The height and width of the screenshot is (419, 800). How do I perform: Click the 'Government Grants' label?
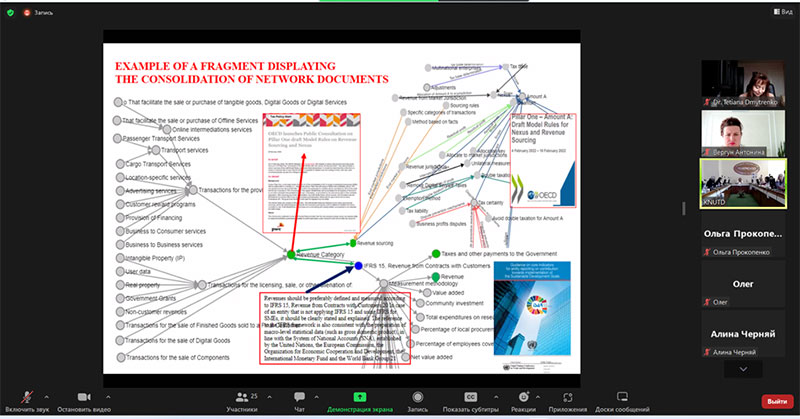(151, 298)
